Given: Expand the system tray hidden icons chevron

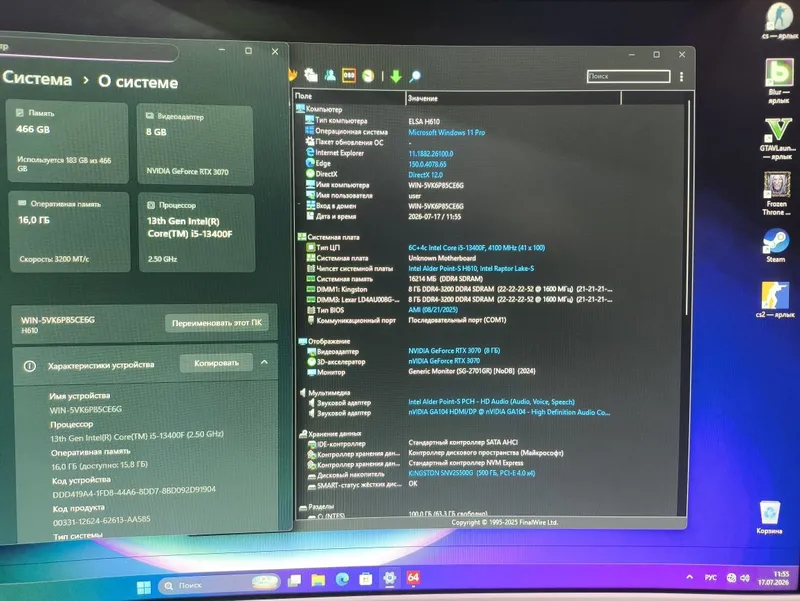Looking at the screenshot, I should tap(689, 577).
